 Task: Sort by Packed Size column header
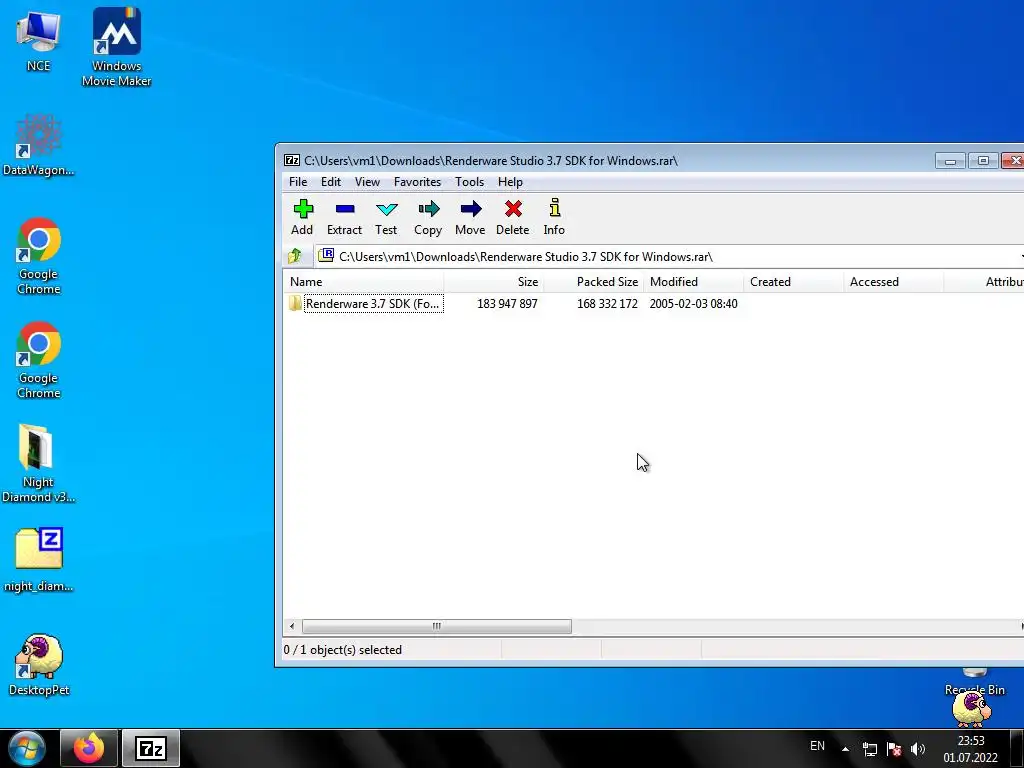tap(594, 281)
